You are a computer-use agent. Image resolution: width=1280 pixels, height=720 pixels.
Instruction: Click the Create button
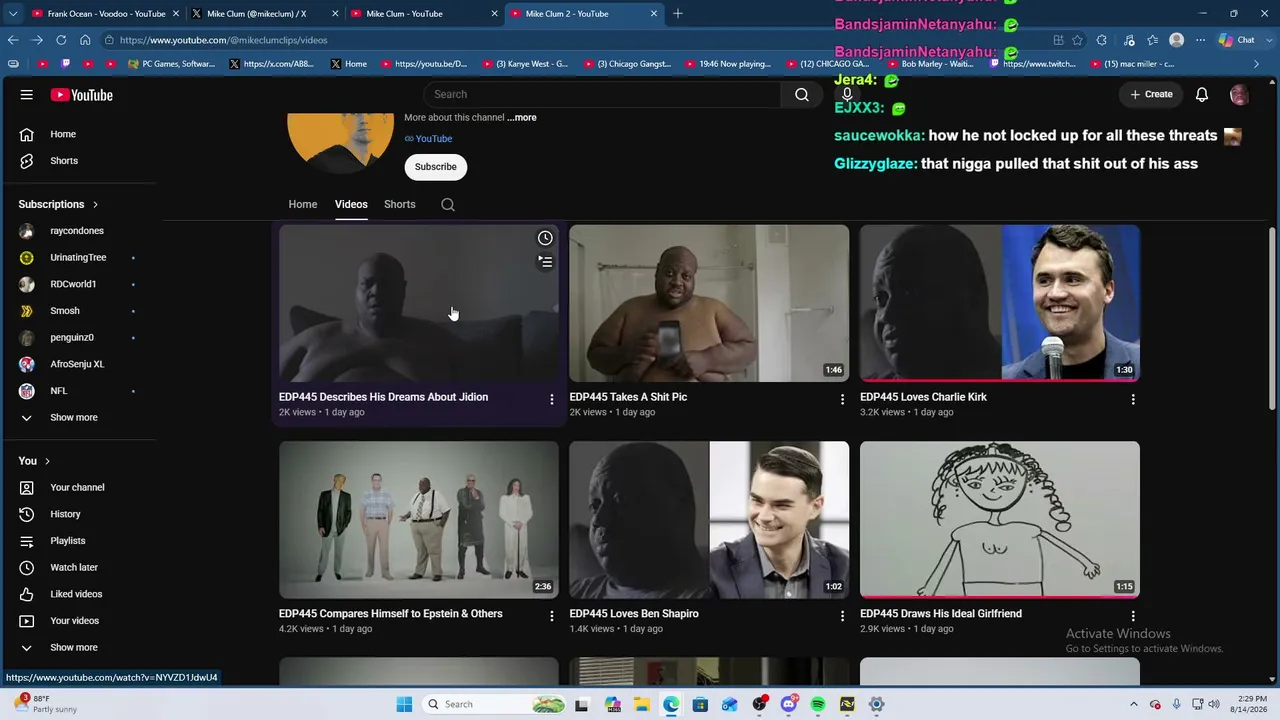point(1151,94)
